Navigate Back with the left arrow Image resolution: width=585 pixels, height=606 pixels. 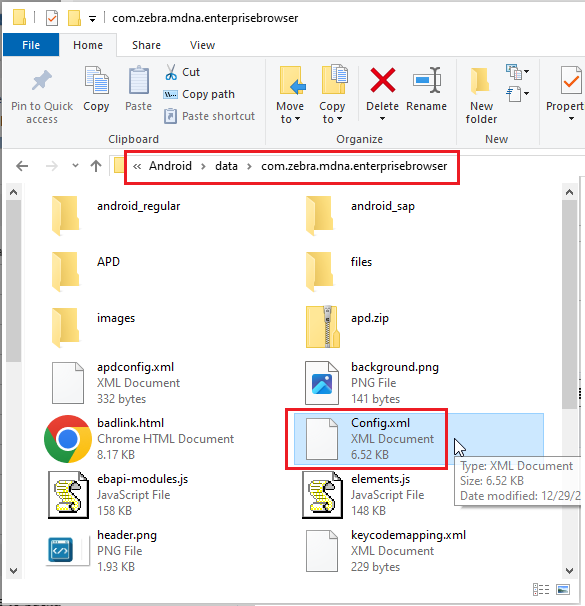[x=22, y=166]
